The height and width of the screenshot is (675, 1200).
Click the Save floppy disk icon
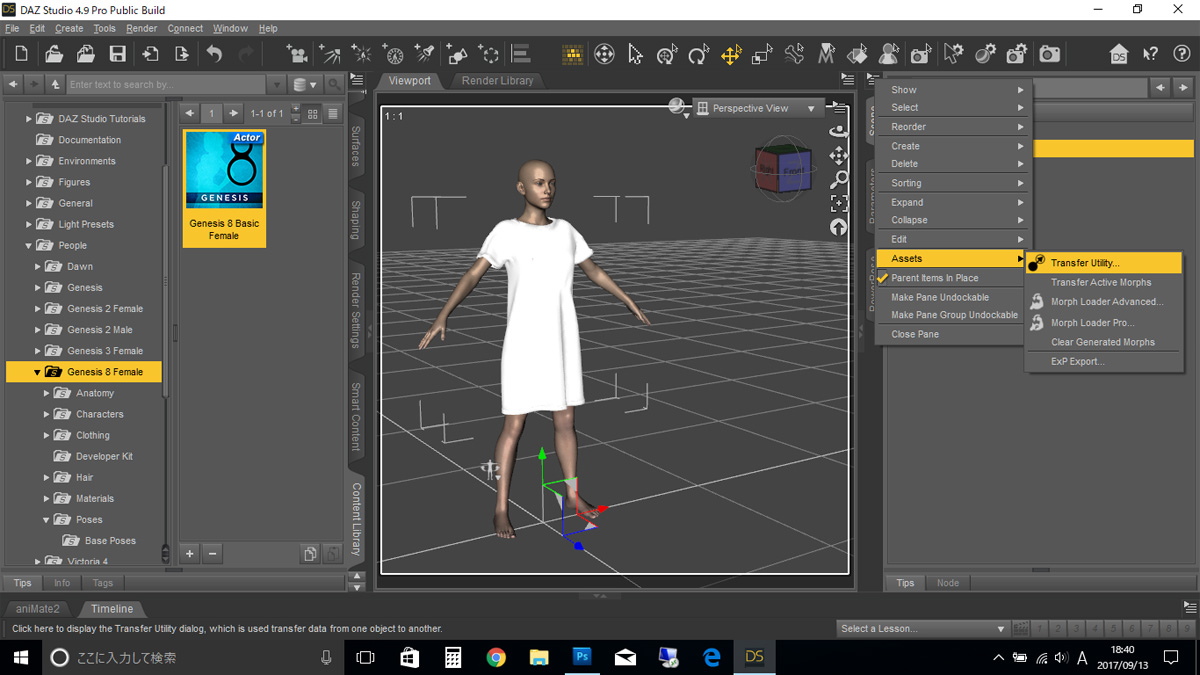(x=117, y=54)
